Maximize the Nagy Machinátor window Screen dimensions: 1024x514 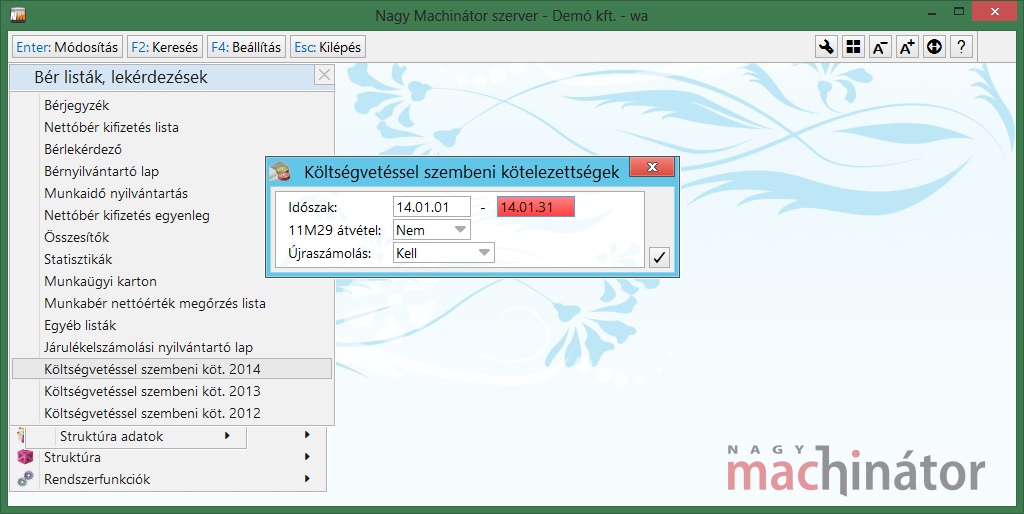coord(959,12)
